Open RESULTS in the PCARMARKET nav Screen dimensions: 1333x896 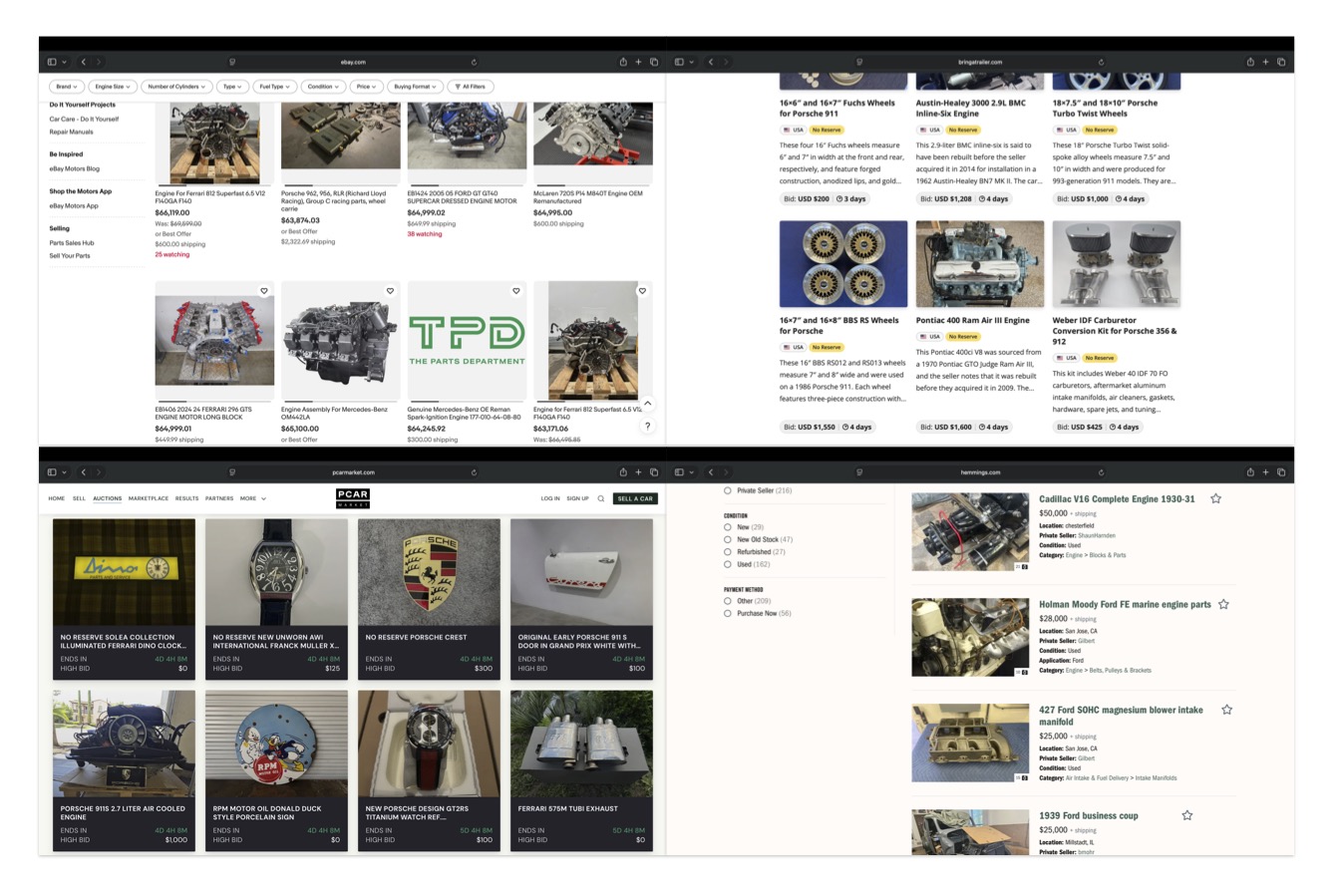coord(186,498)
